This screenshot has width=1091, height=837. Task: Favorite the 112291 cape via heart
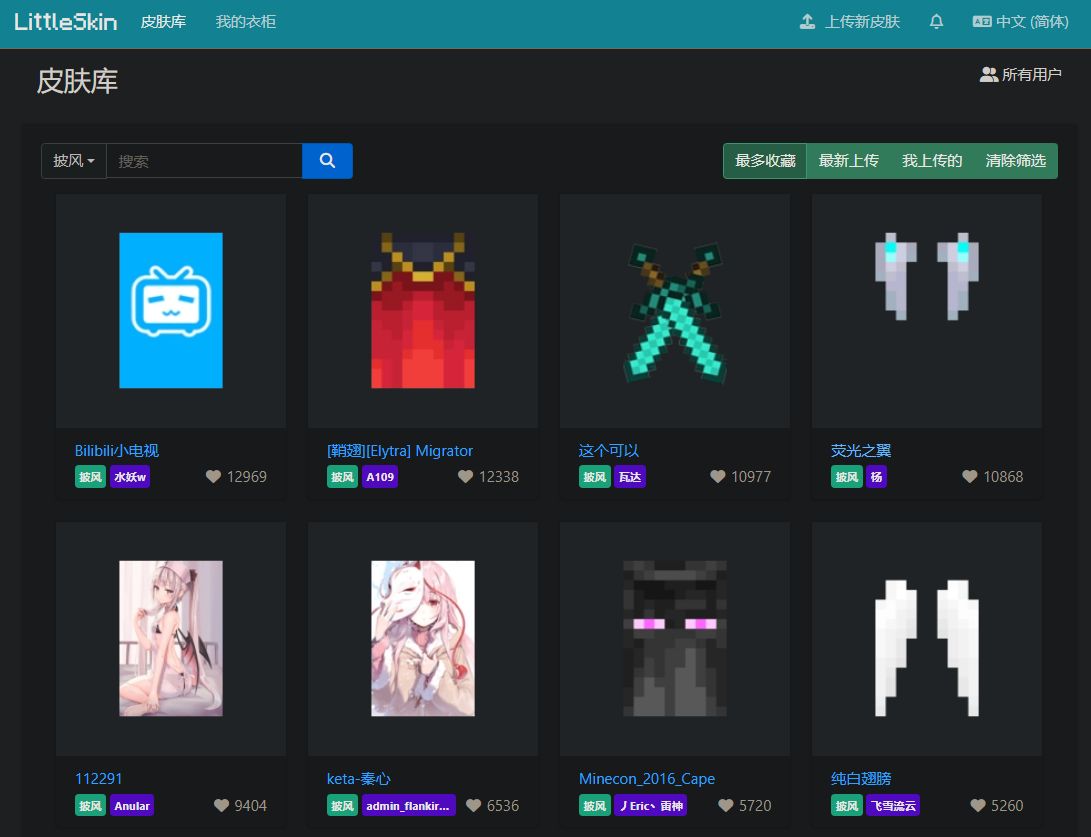pos(221,806)
